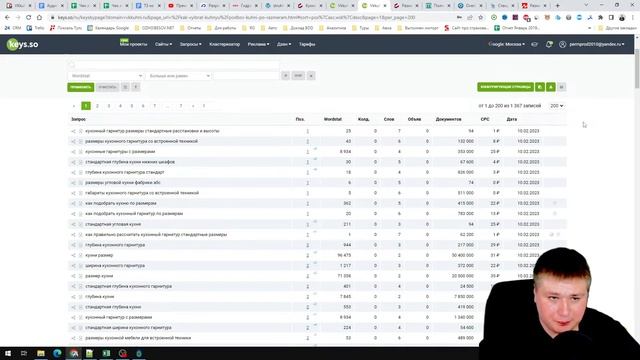Sort table by Запрос column header
The height and width of the screenshot is (360, 640).
[x=78, y=119]
